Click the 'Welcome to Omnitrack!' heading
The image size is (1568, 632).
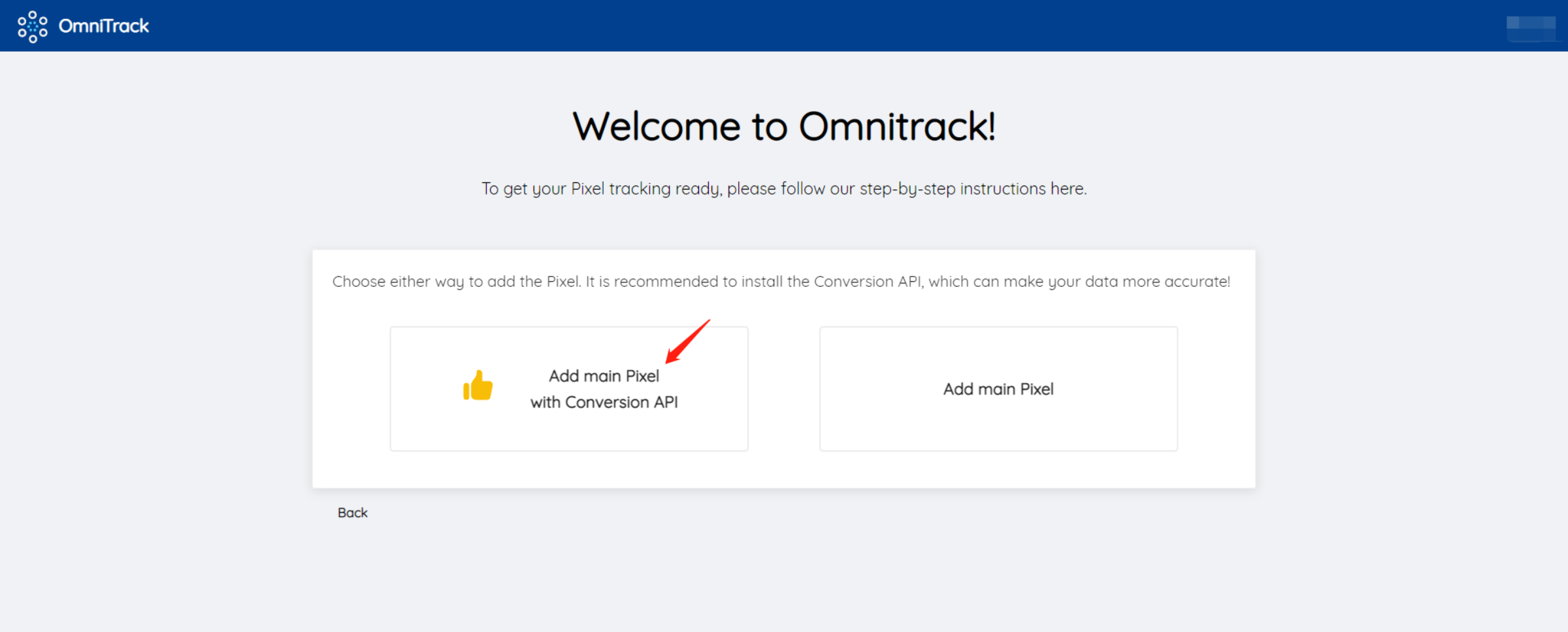pos(784,126)
